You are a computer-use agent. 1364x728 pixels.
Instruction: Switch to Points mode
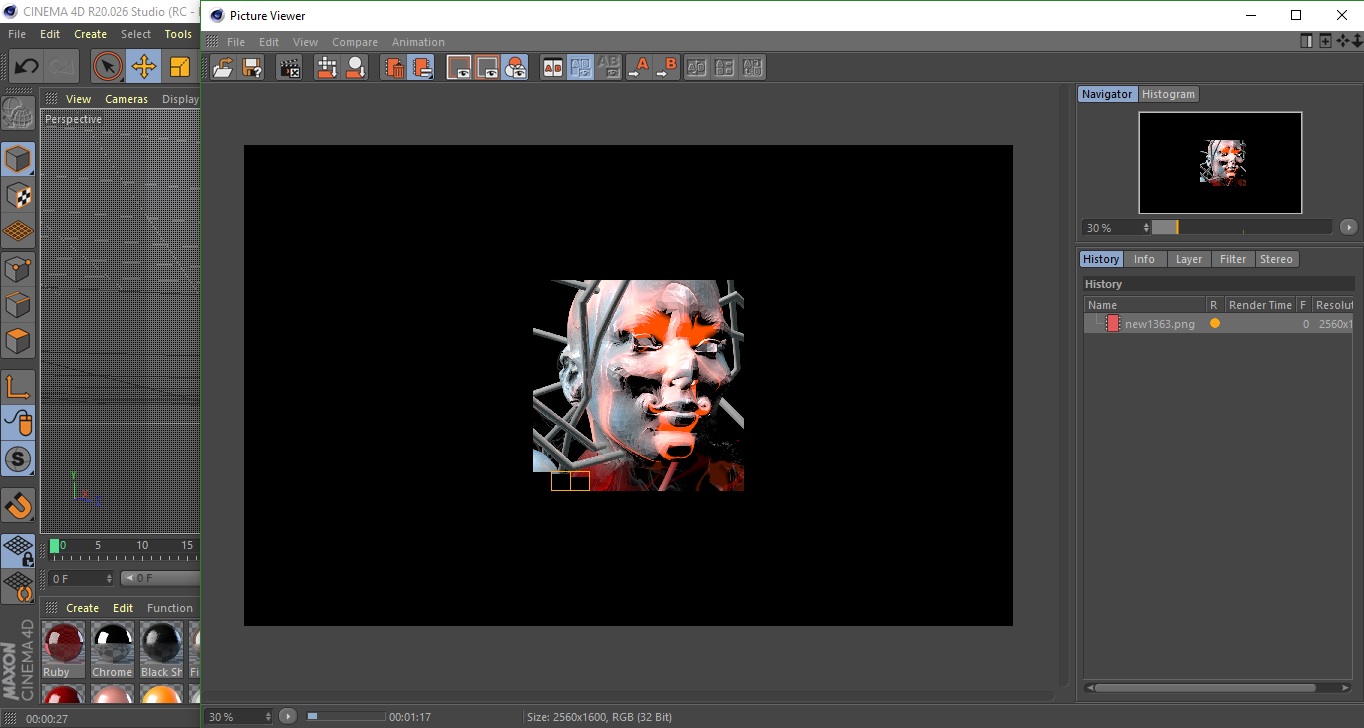point(18,268)
